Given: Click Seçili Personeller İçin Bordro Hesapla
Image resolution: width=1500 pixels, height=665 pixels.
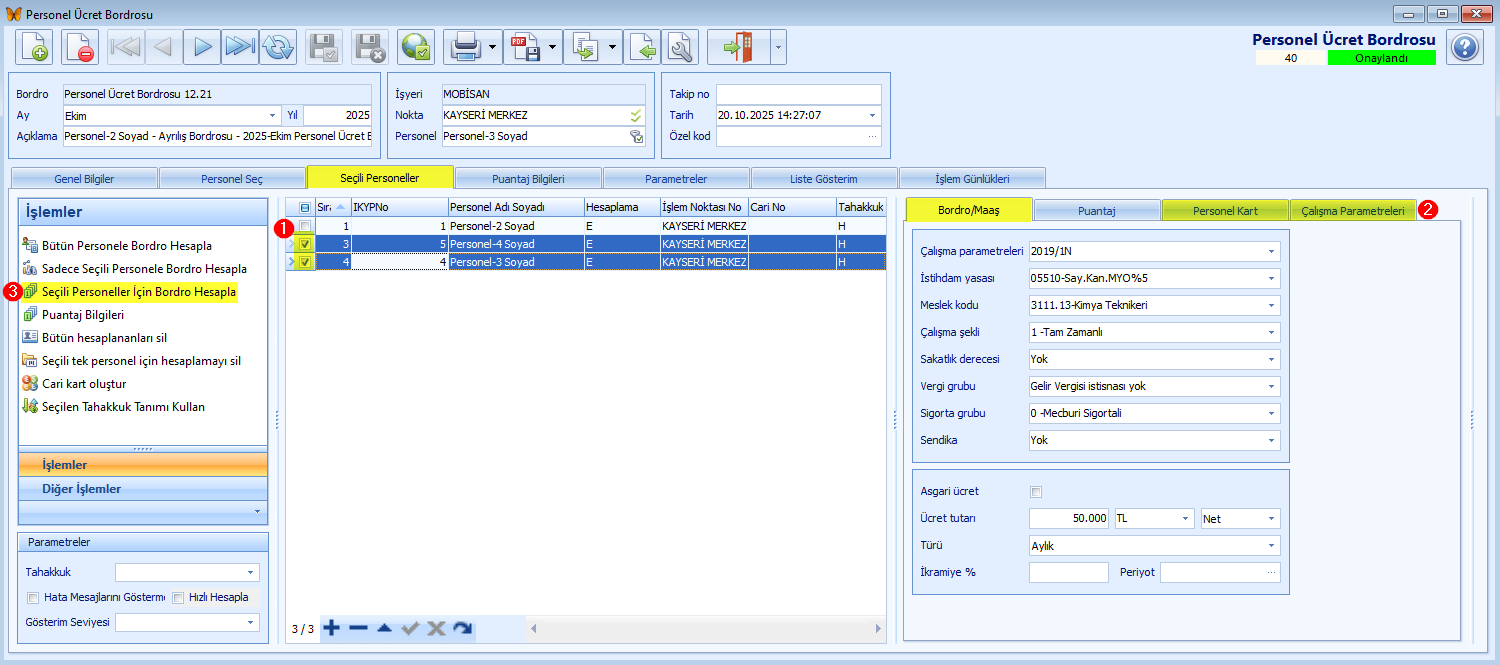Looking at the screenshot, I should tap(138, 292).
